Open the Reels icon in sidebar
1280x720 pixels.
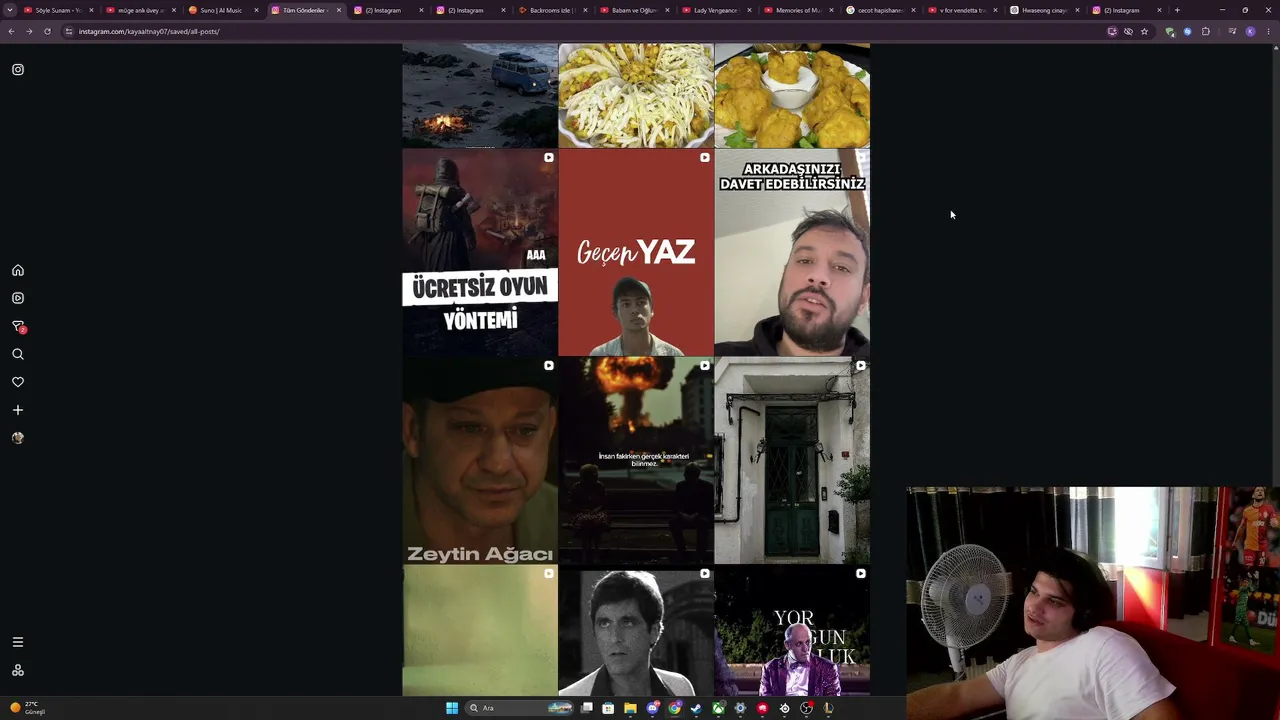pos(18,298)
